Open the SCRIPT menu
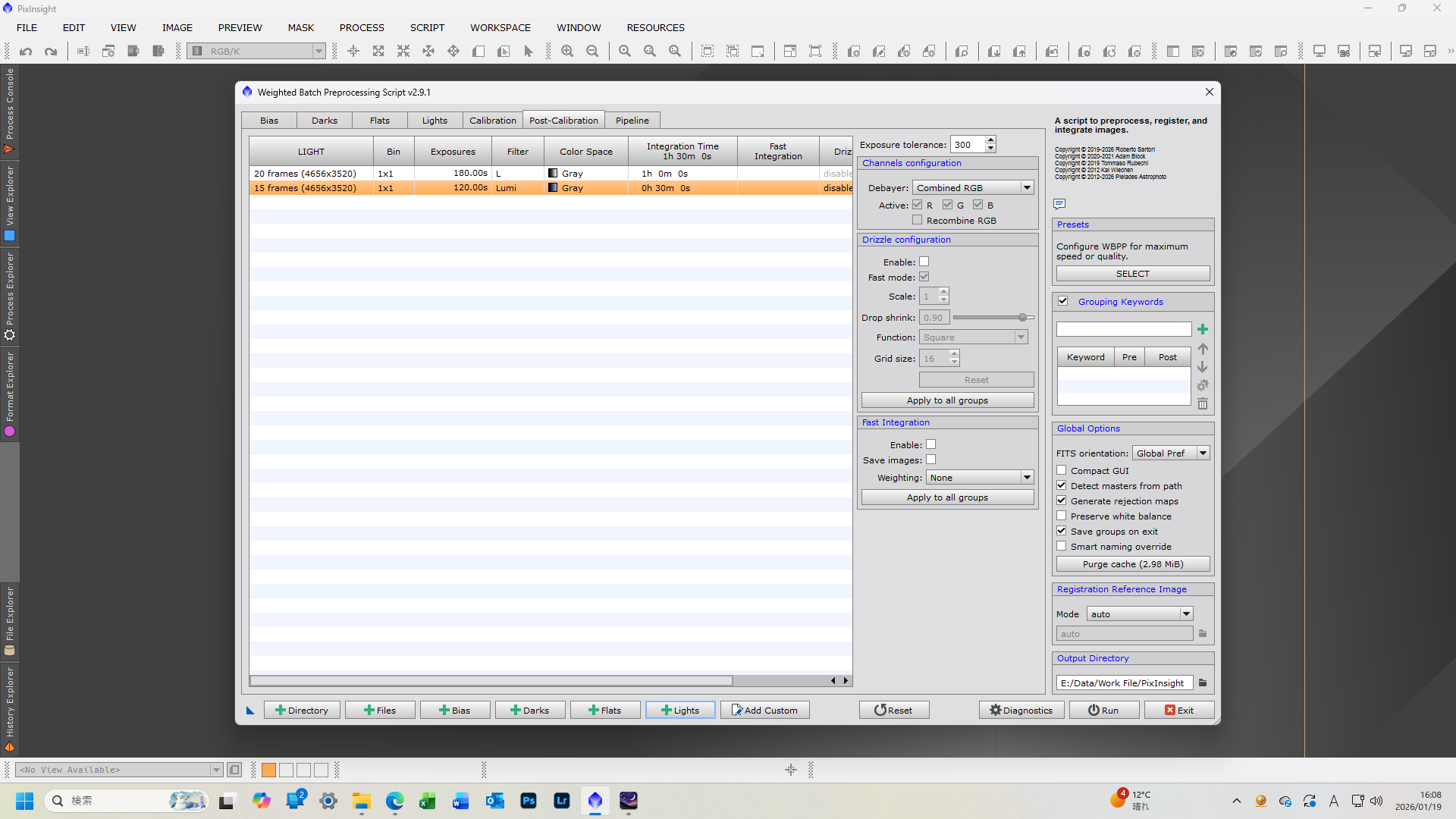Viewport: 1456px width, 819px height. 427,27
